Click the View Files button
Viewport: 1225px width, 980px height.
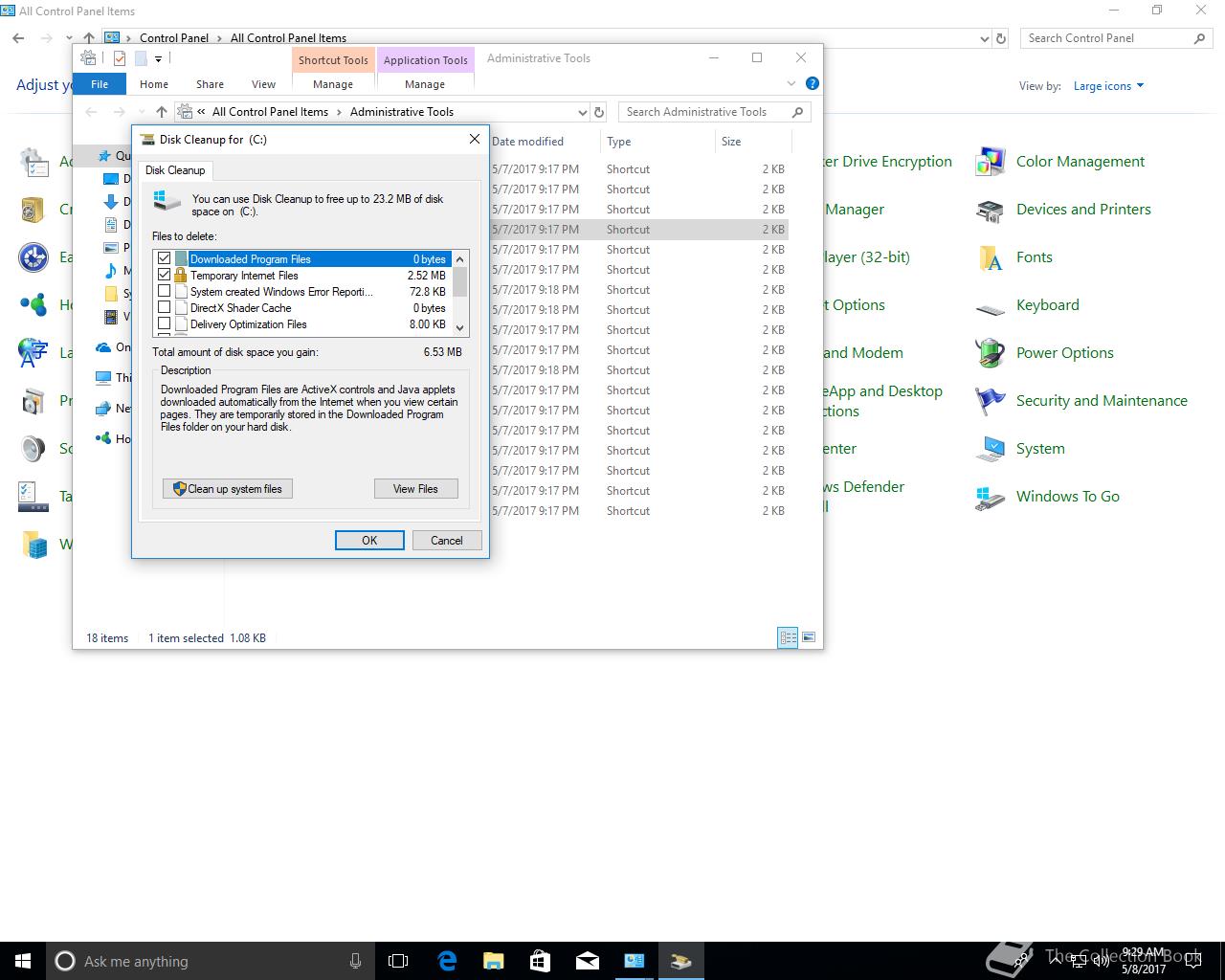tap(415, 489)
